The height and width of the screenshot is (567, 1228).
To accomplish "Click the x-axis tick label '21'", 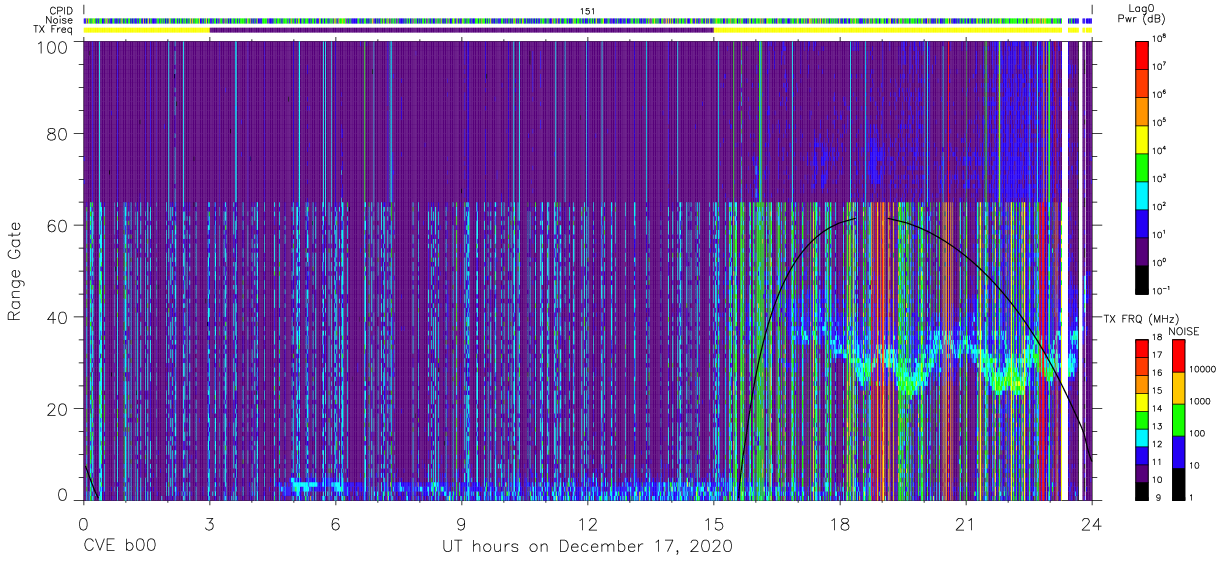I will (966, 523).
